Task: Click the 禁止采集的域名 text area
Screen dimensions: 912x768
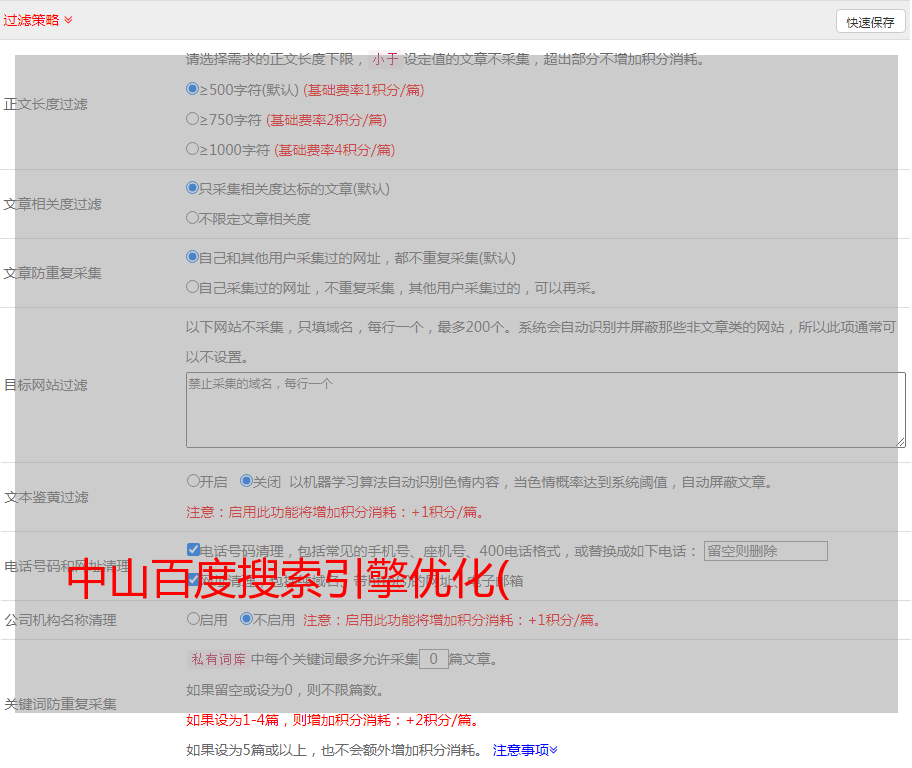Action: (545, 410)
